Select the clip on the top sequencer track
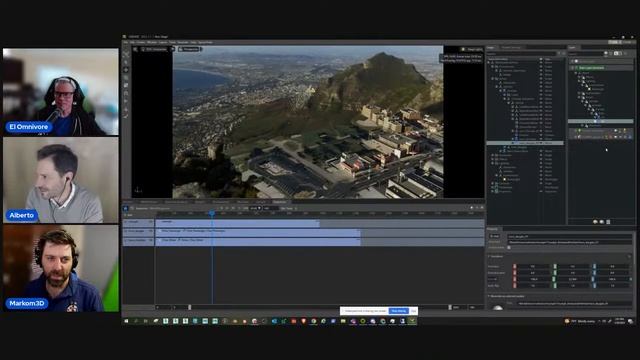640x360 pixels. (x=238, y=223)
